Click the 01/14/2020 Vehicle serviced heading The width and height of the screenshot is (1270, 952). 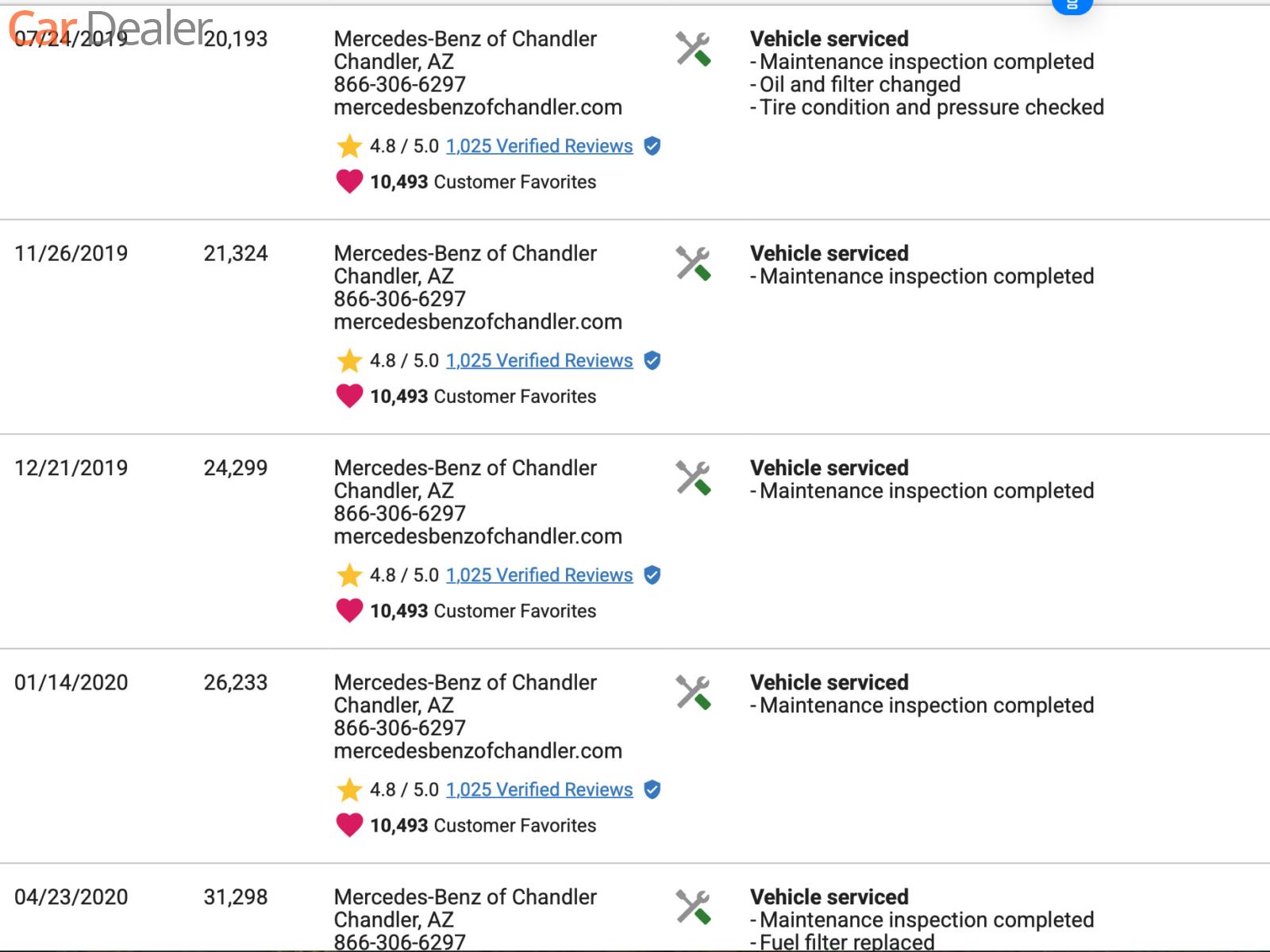coord(829,682)
